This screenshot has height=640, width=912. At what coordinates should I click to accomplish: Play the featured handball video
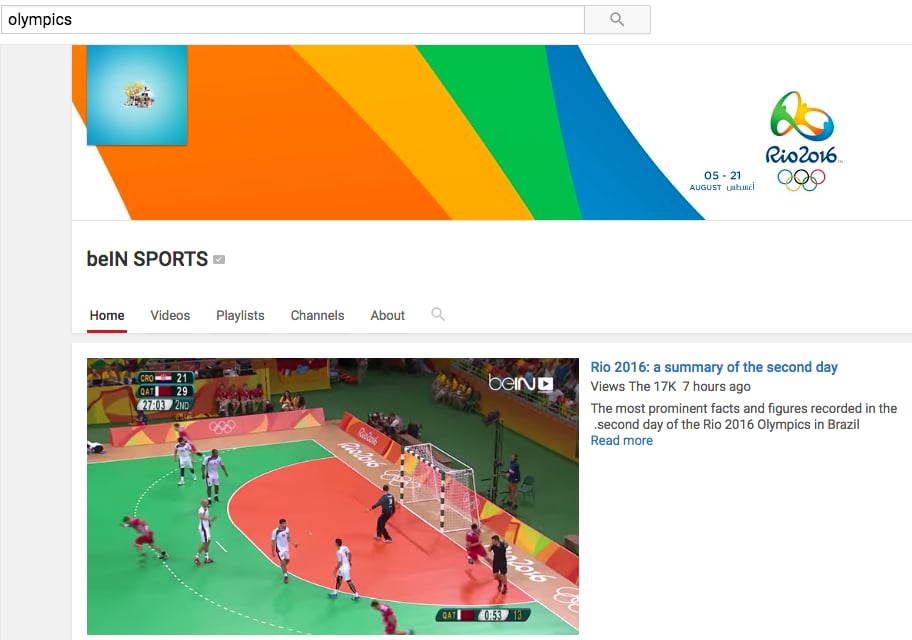333,496
